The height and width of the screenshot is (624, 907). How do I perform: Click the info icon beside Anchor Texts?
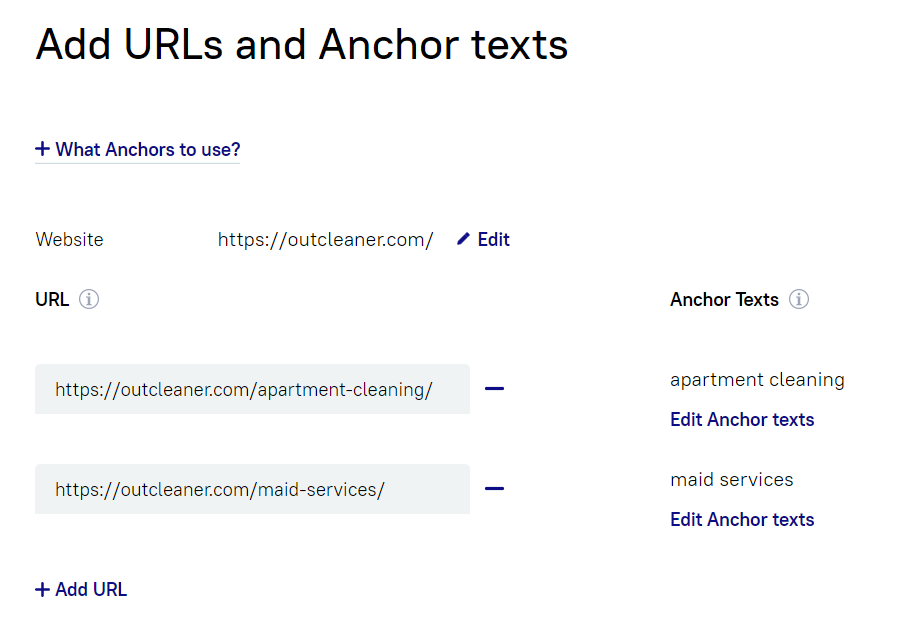pos(799,300)
